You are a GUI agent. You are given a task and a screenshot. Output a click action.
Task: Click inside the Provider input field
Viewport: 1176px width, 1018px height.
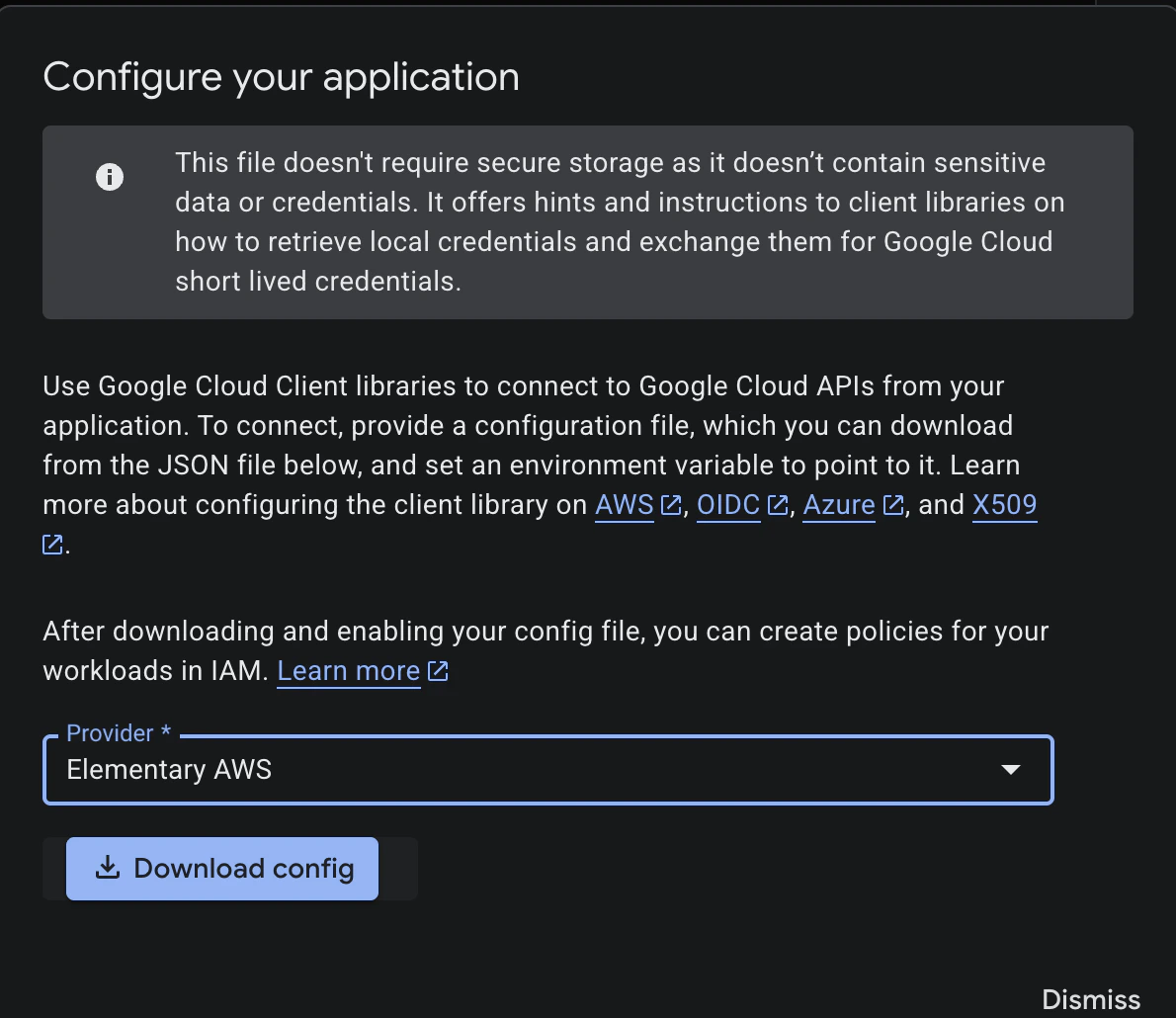(x=494, y=770)
